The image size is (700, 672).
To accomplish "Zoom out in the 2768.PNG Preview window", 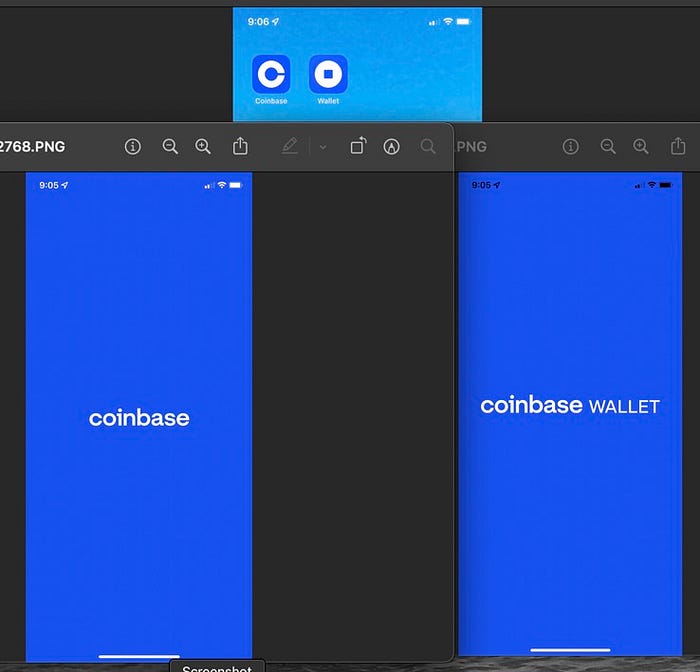I will (170, 146).
